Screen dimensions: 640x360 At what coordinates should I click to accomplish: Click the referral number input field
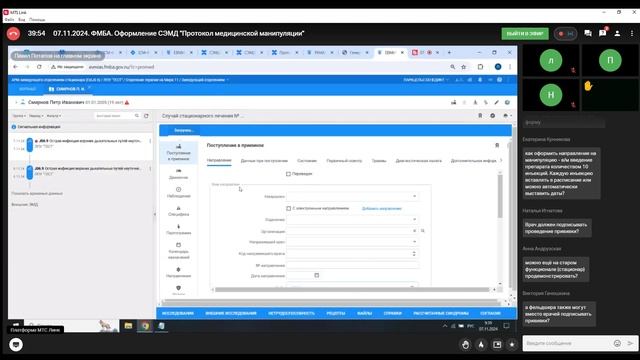point(352,265)
